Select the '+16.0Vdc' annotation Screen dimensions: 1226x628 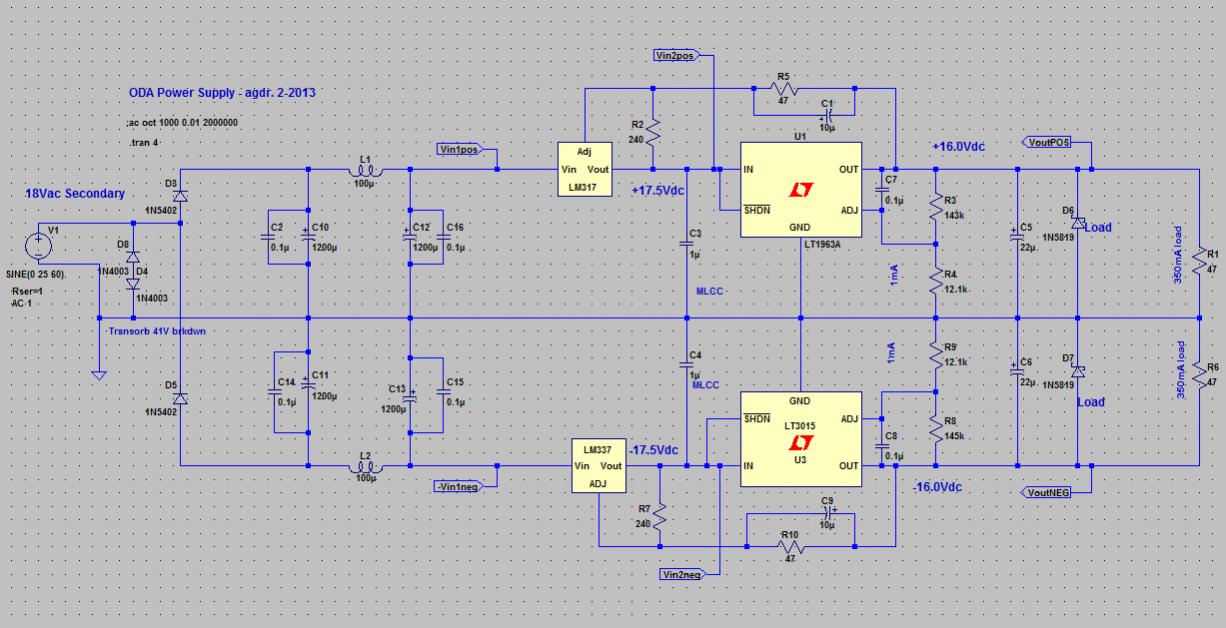(x=958, y=146)
